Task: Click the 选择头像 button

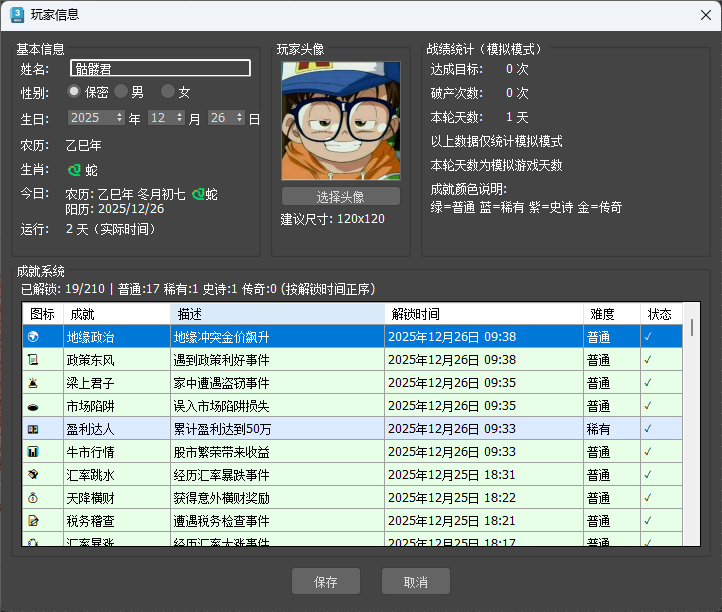Action: pyautogui.click(x=340, y=196)
